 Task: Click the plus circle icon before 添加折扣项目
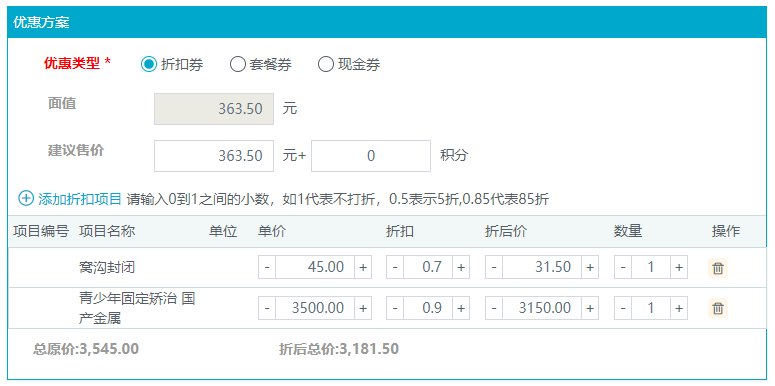(26, 199)
